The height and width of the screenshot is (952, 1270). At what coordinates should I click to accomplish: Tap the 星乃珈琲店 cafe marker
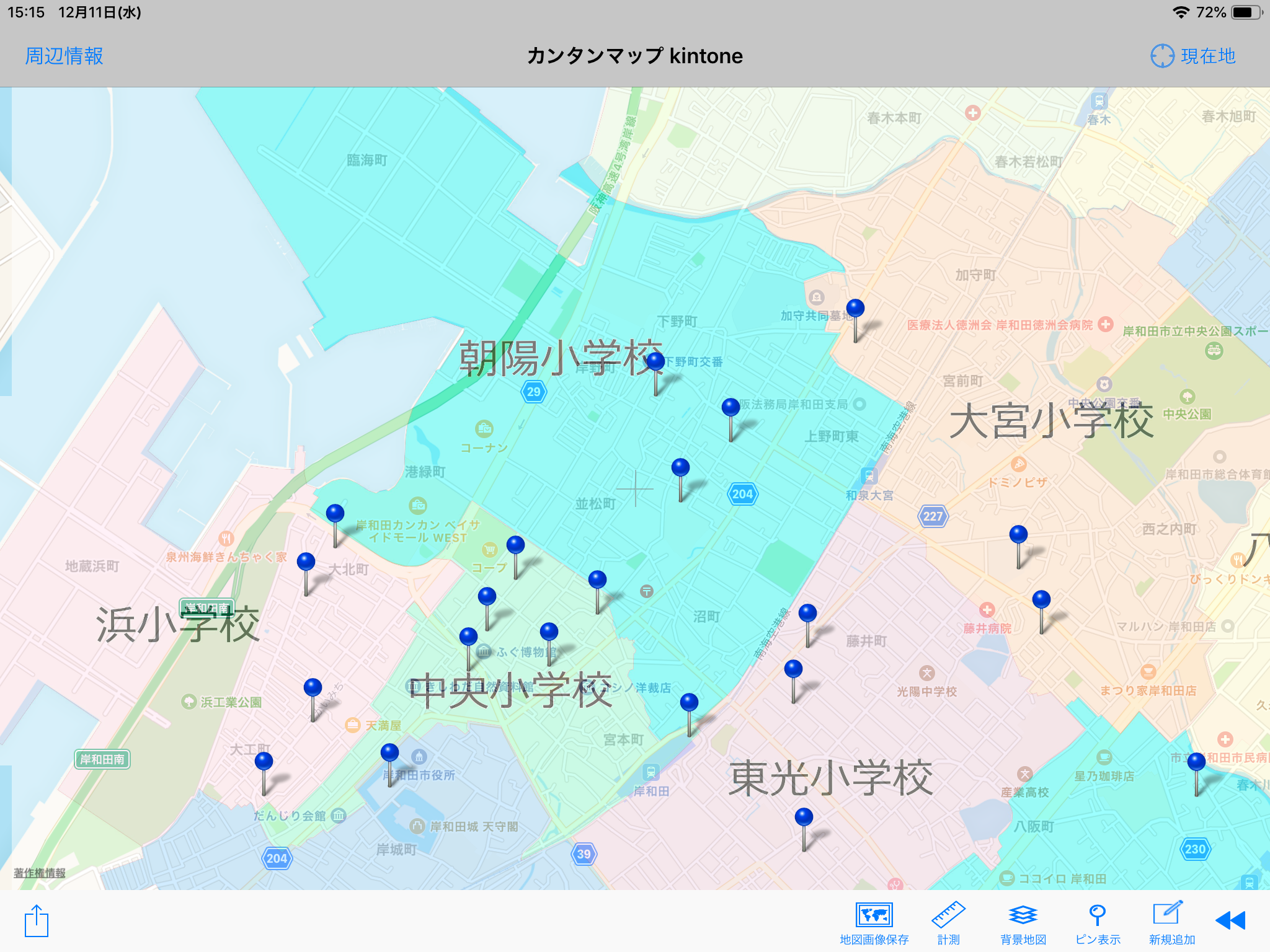pyautogui.click(x=1104, y=757)
